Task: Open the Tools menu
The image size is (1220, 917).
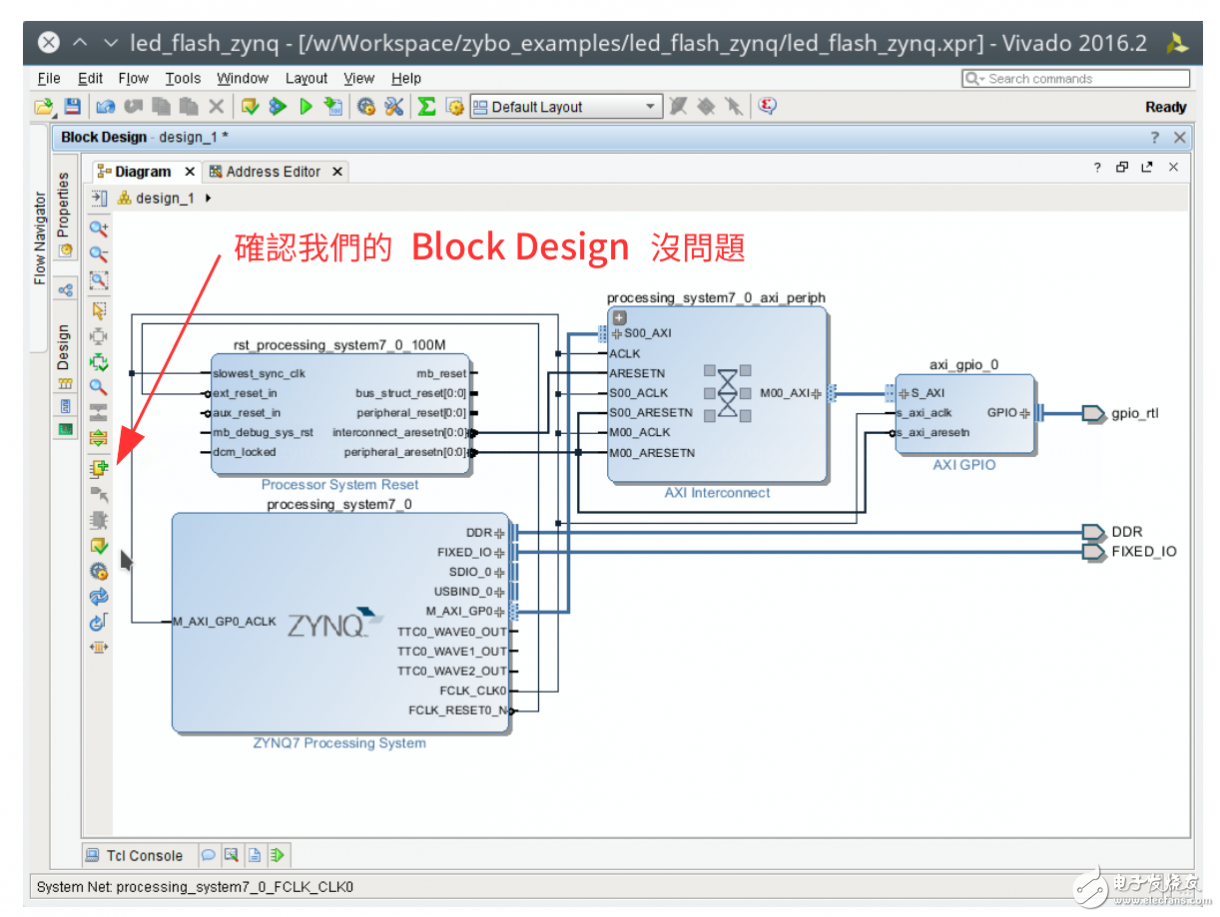Action: (183, 78)
